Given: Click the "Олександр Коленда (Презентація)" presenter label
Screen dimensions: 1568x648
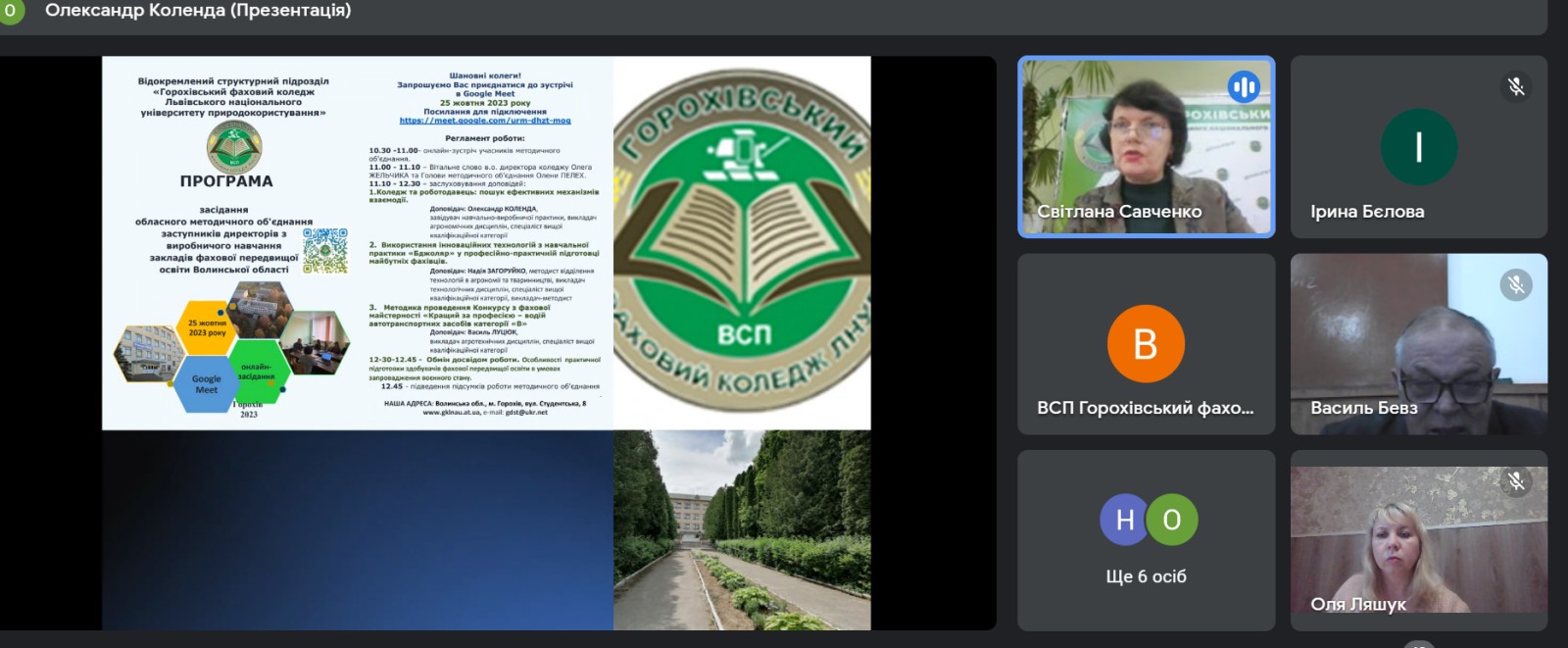Looking at the screenshot, I should (198, 11).
